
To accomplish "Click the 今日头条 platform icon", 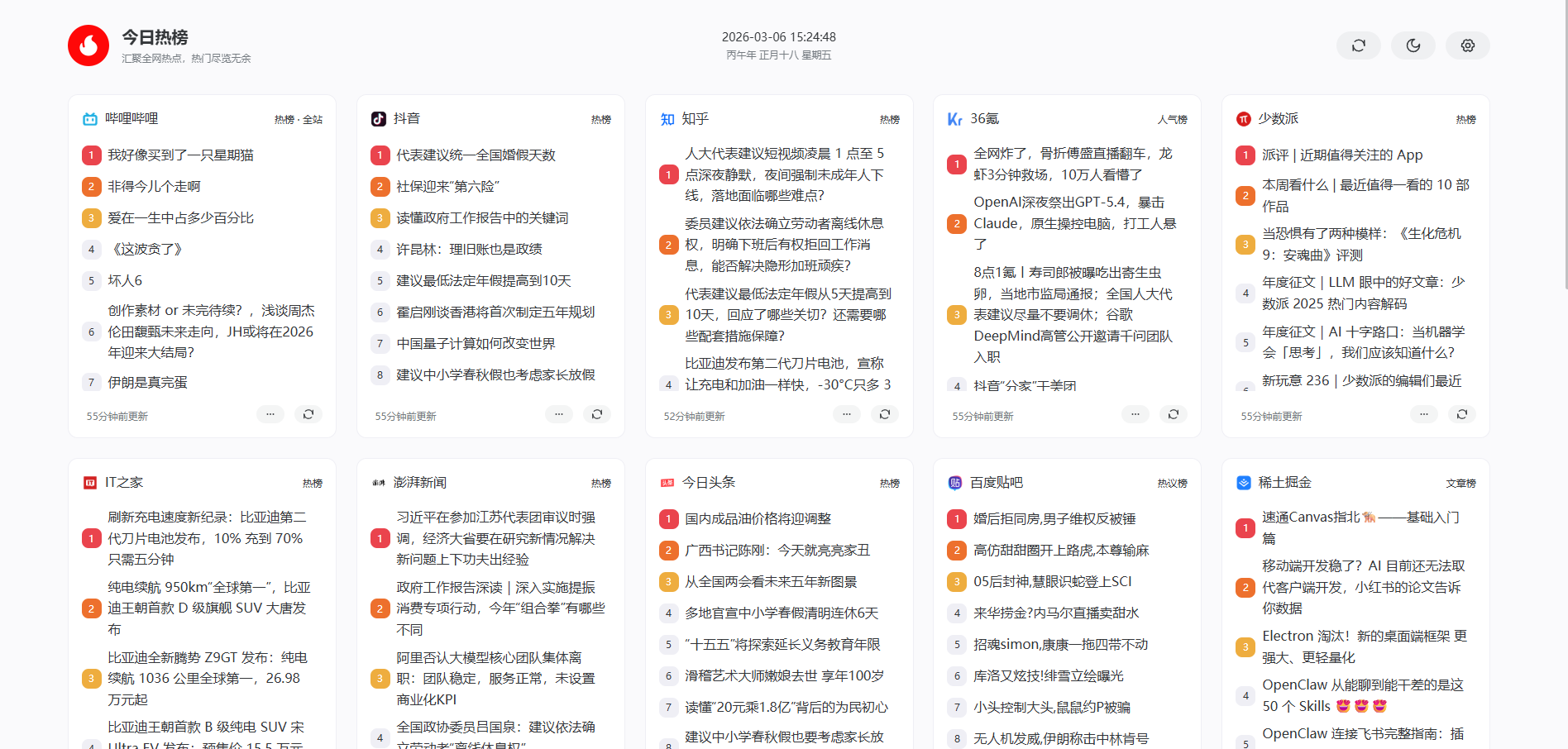I will pos(667,483).
